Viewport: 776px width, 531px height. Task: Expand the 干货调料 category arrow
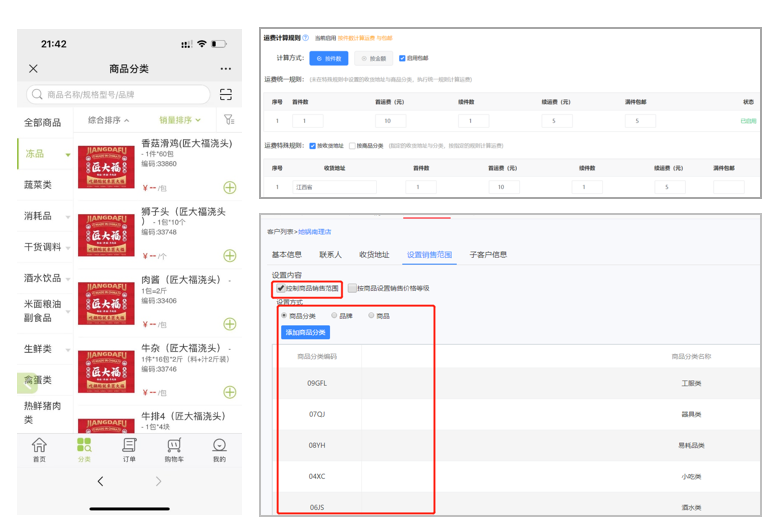click(68, 247)
